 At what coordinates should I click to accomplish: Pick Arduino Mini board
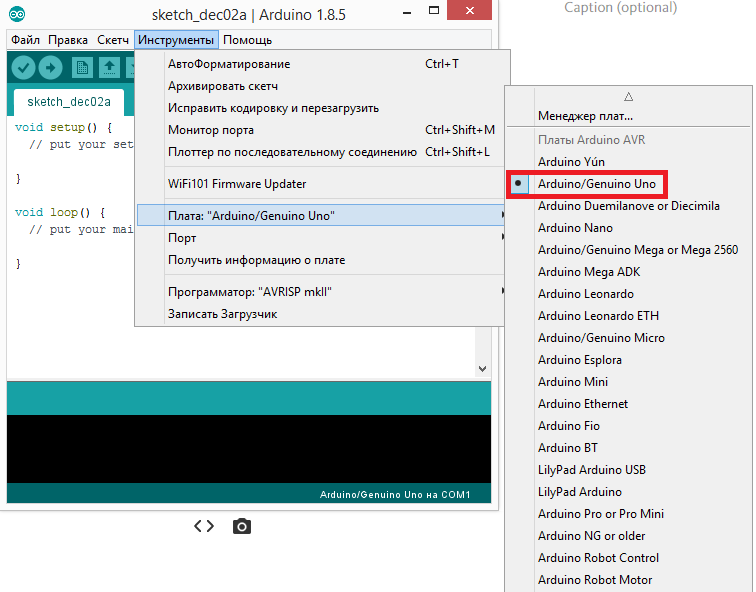point(629,382)
